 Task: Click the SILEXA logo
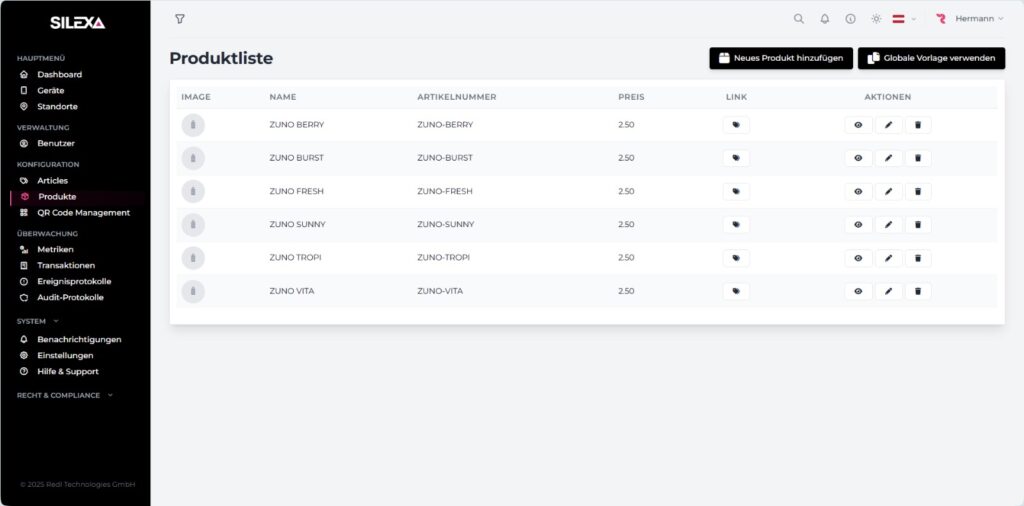77,23
